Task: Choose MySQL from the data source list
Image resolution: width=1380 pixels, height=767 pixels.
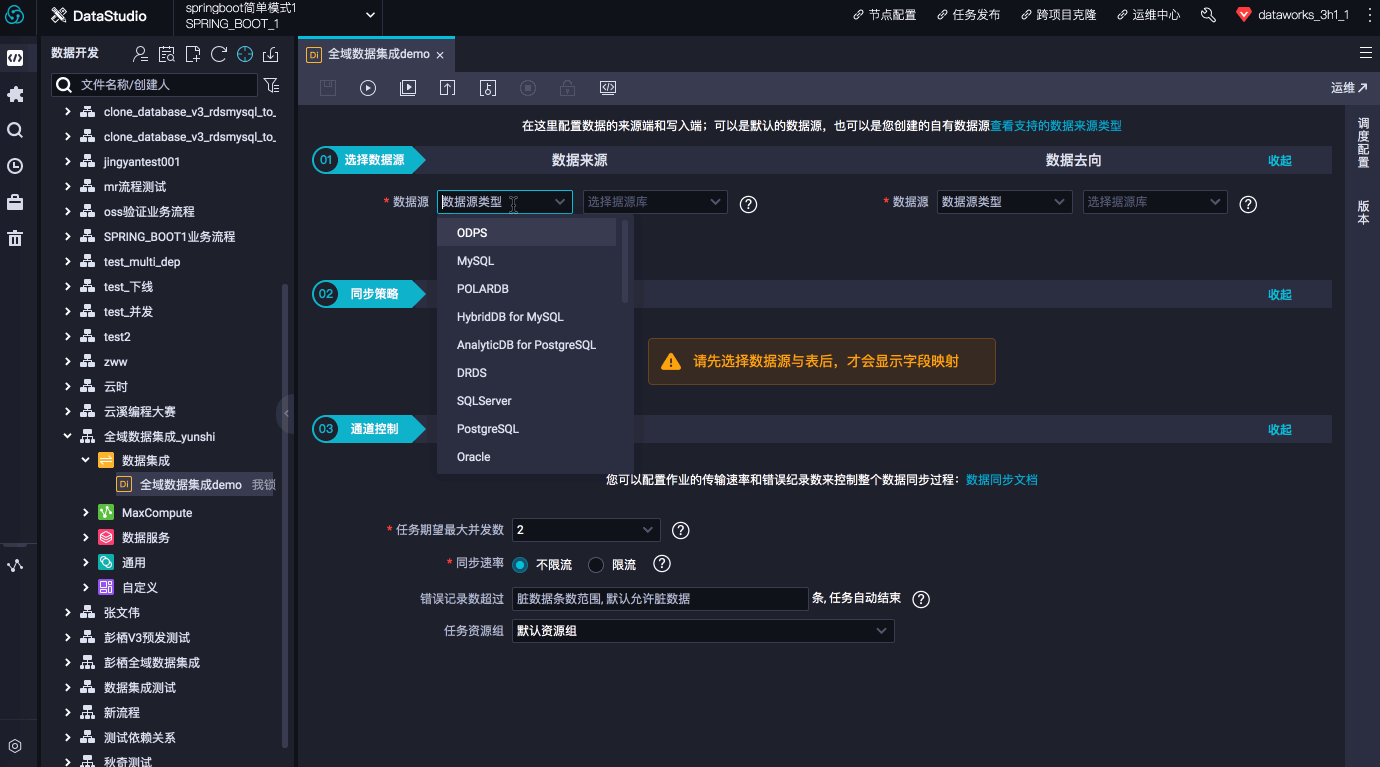Action: point(527,261)
